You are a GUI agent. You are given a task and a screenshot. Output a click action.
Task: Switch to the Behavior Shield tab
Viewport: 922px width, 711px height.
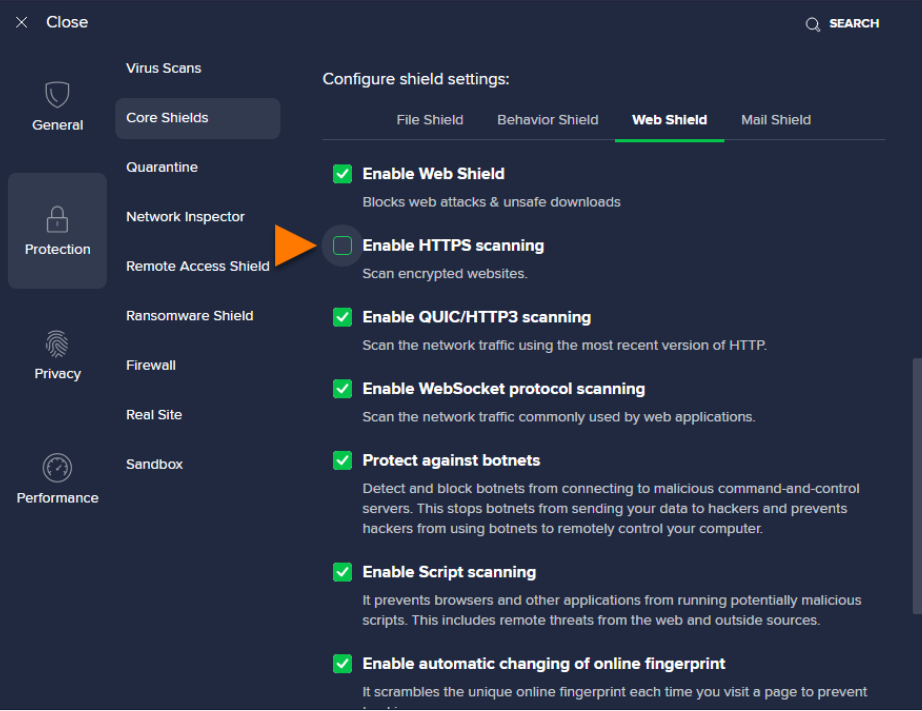548,120
